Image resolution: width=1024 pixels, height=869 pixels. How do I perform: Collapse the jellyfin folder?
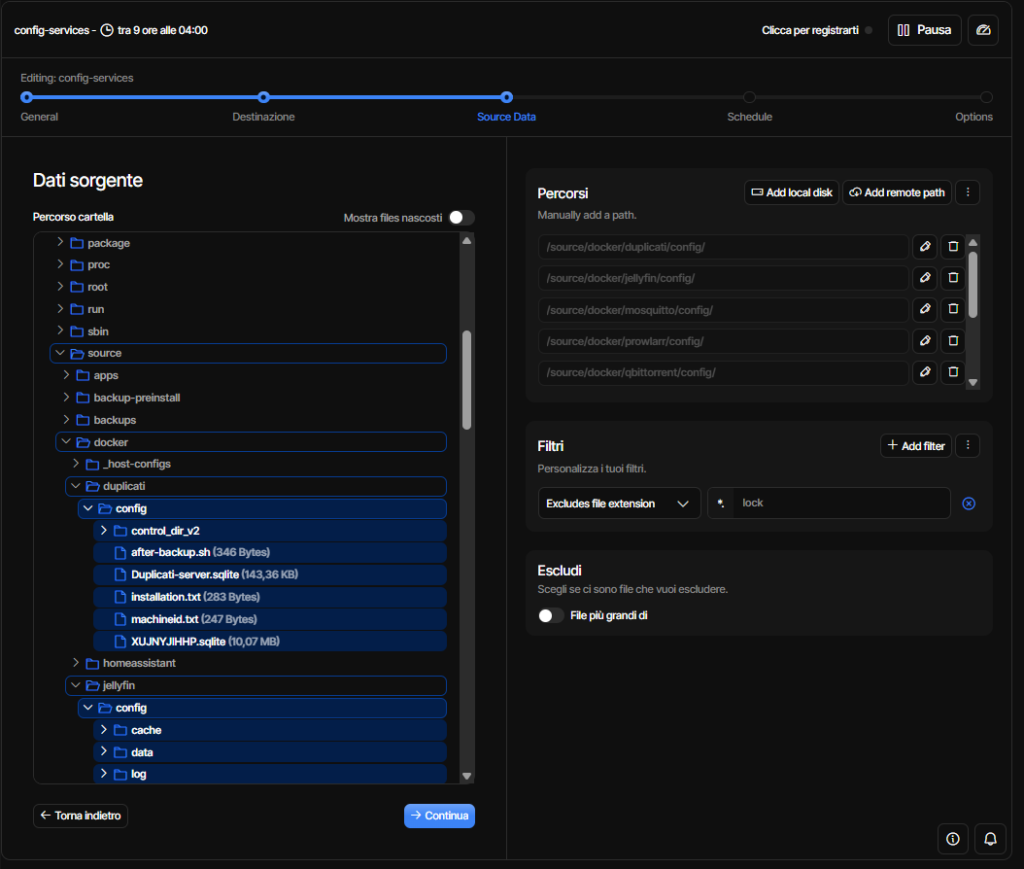pyautogui.click(x=76, y=685)
